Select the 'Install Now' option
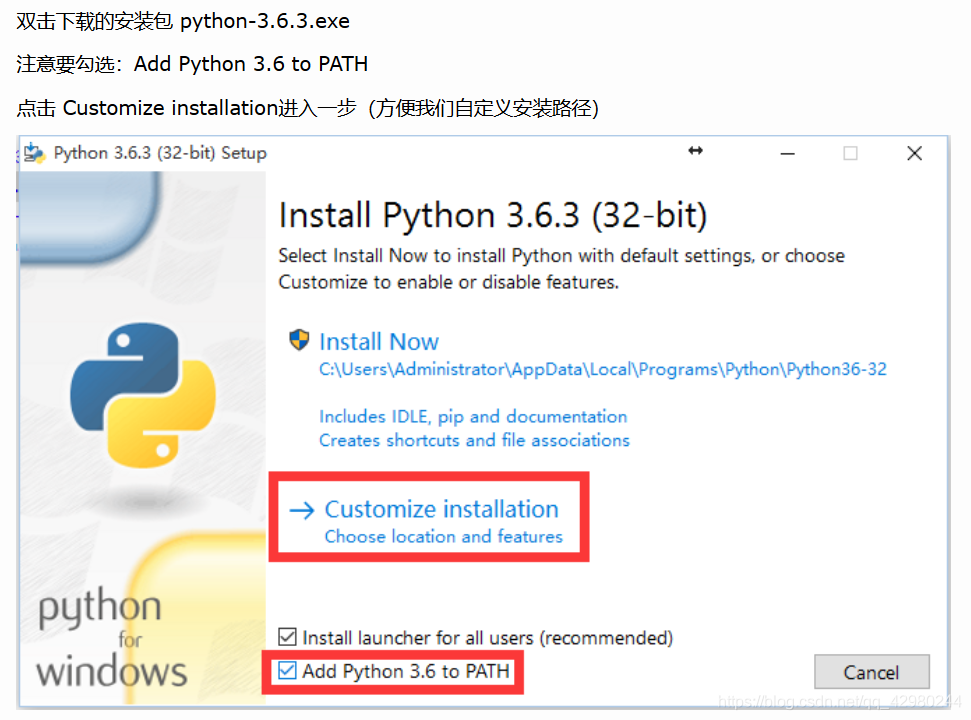The image size is (971, 720). click(379, 341)
